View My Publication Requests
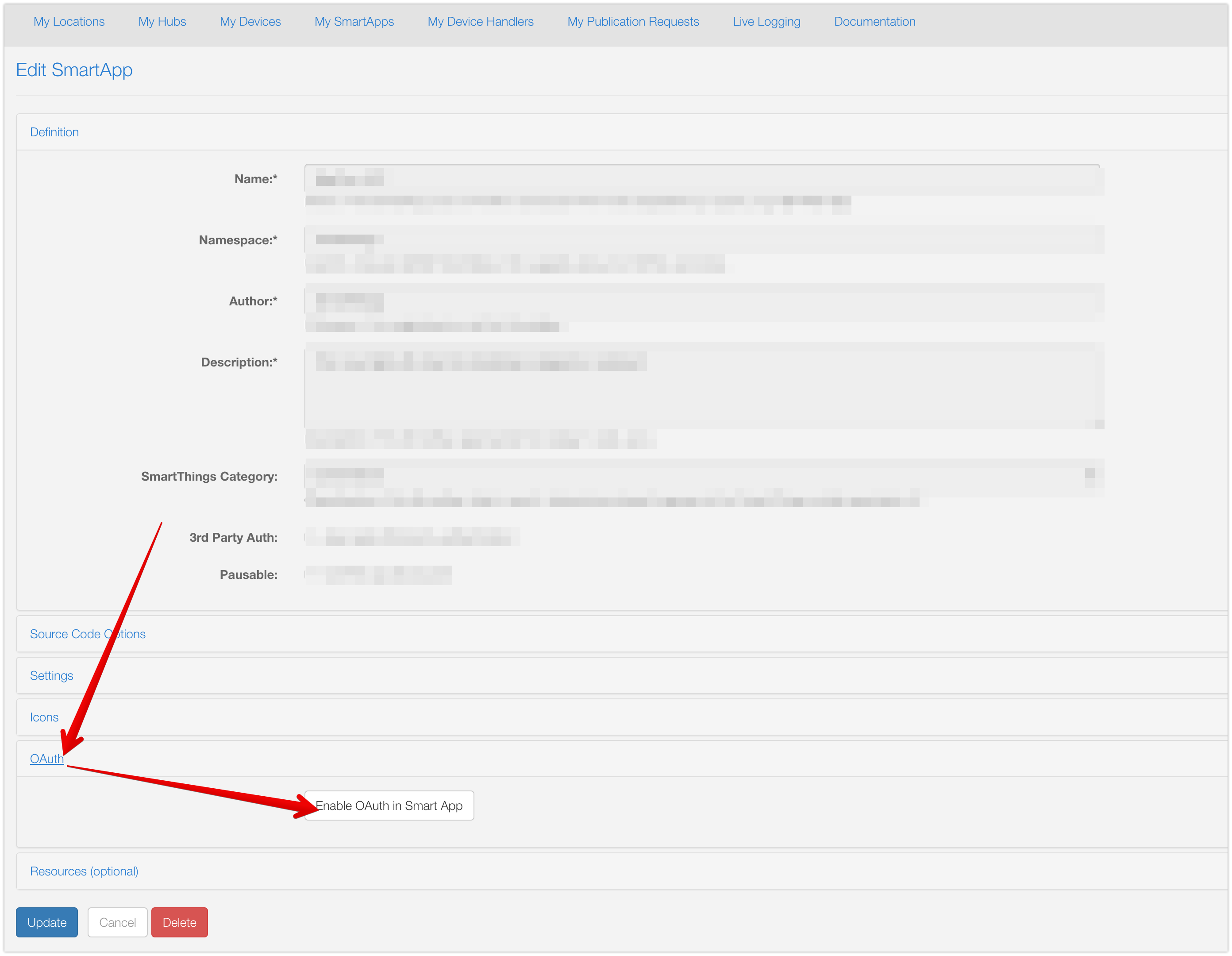Image resolution: width=1232 pixels, height=956 pixels. 633,21
